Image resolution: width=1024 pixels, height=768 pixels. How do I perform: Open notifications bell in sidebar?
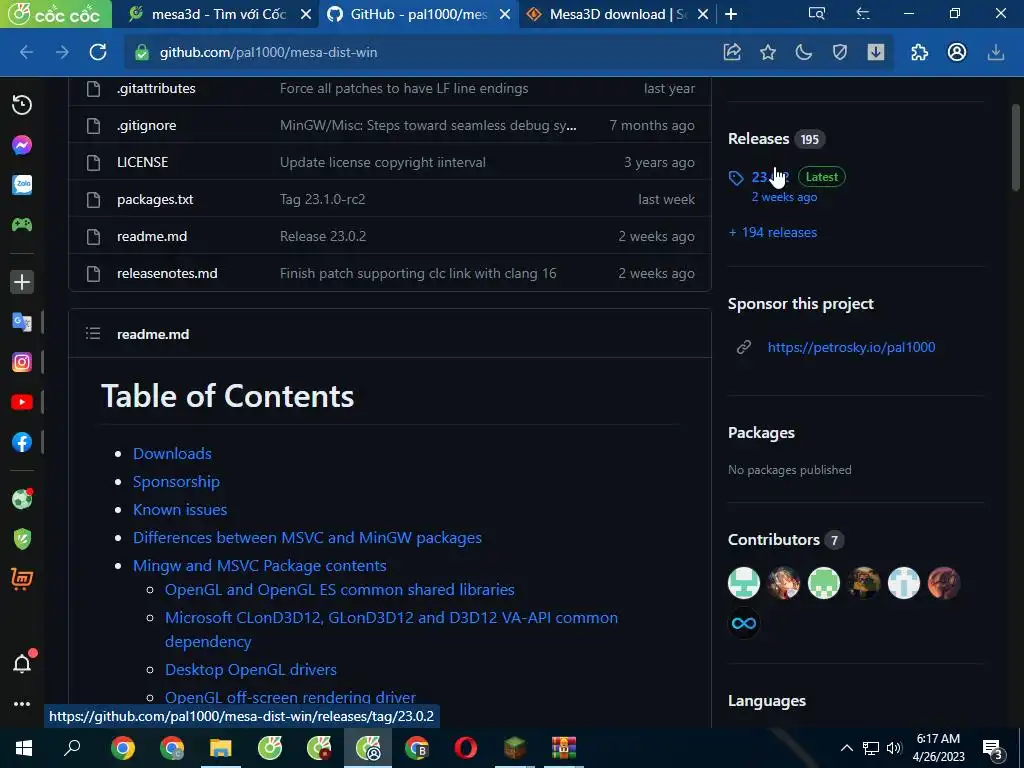[x=22, y=664]
